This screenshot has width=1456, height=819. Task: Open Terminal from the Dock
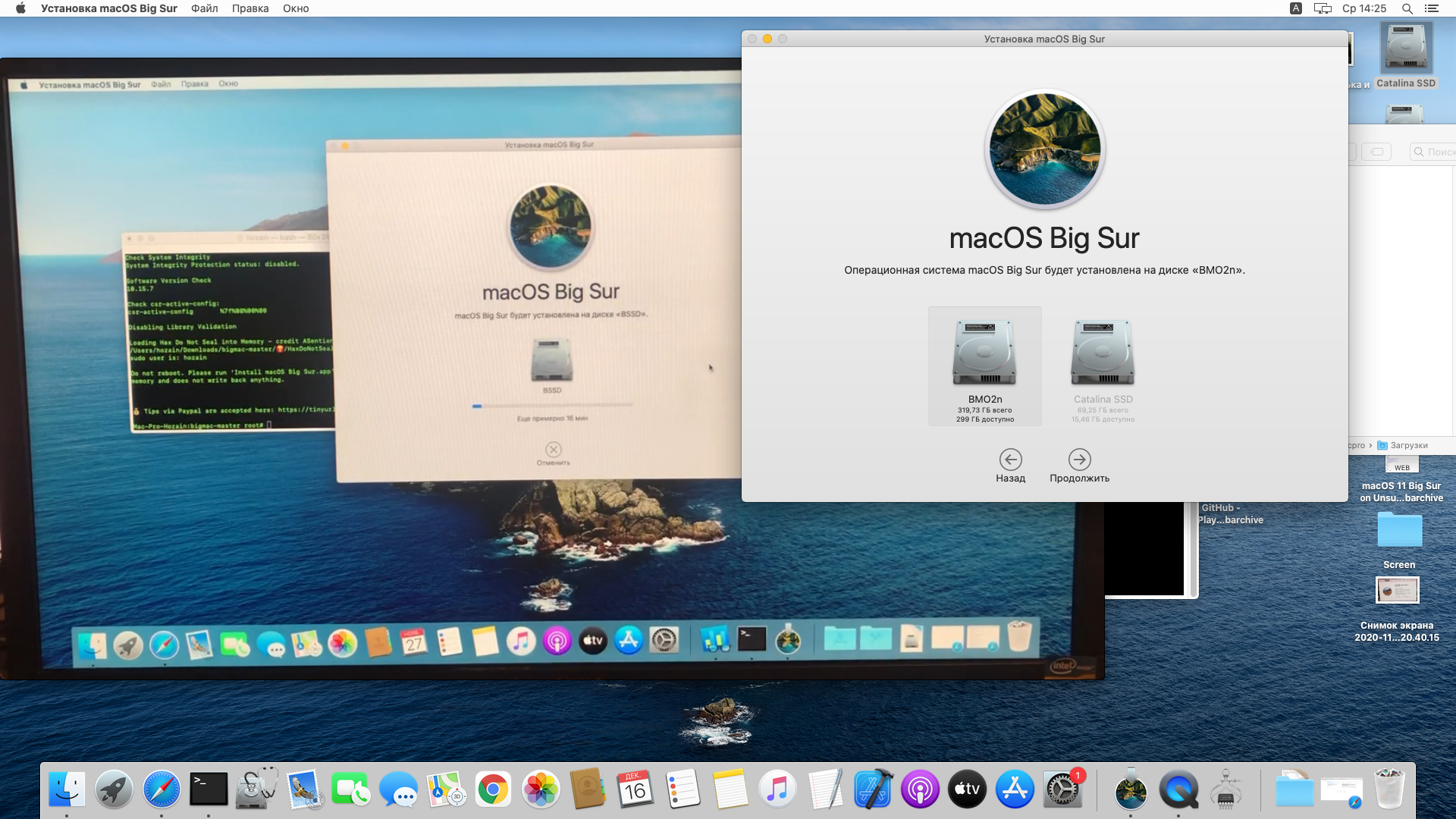click(x=209, y=790)
